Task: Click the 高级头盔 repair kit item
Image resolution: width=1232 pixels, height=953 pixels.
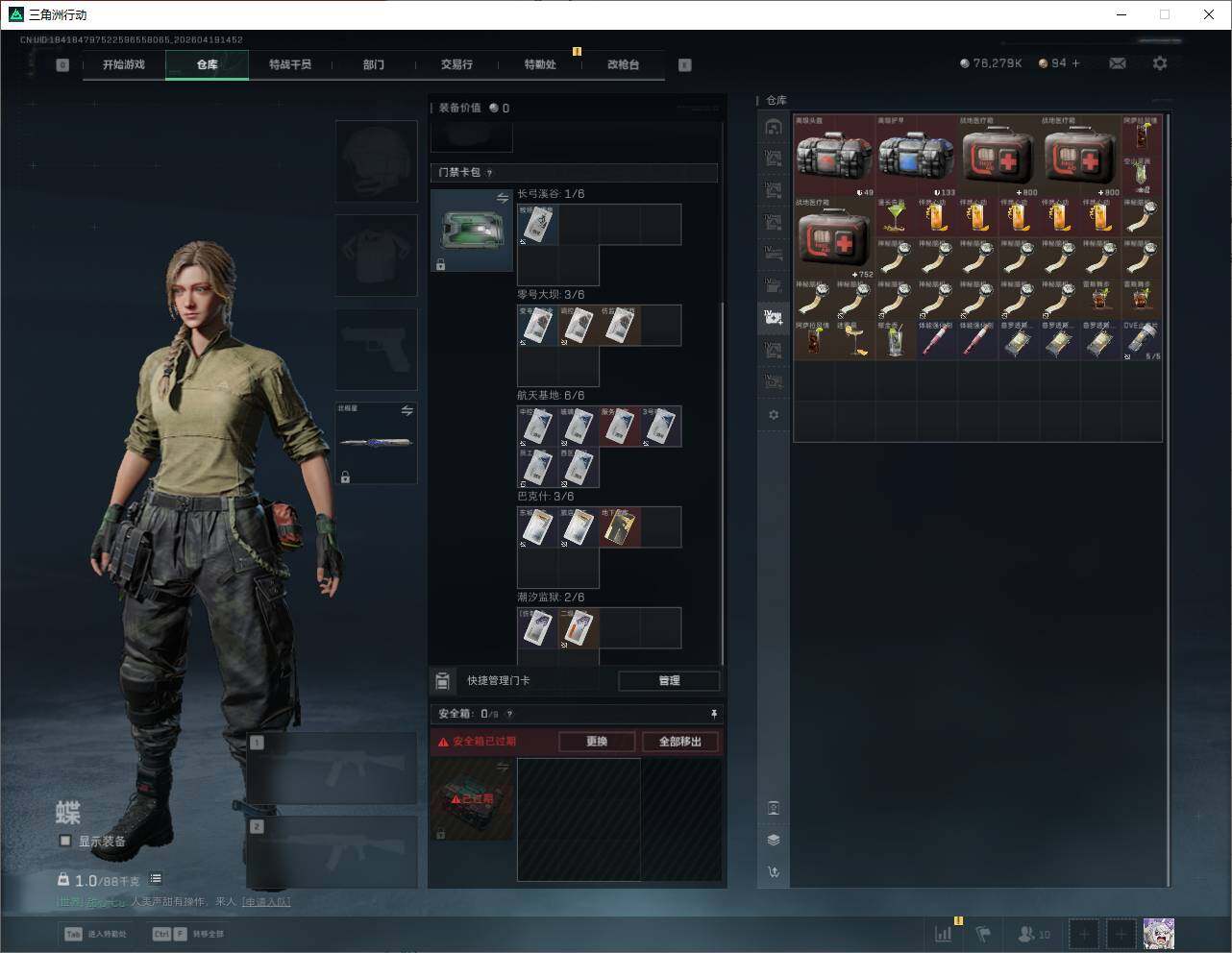Action: click(835, 157)
